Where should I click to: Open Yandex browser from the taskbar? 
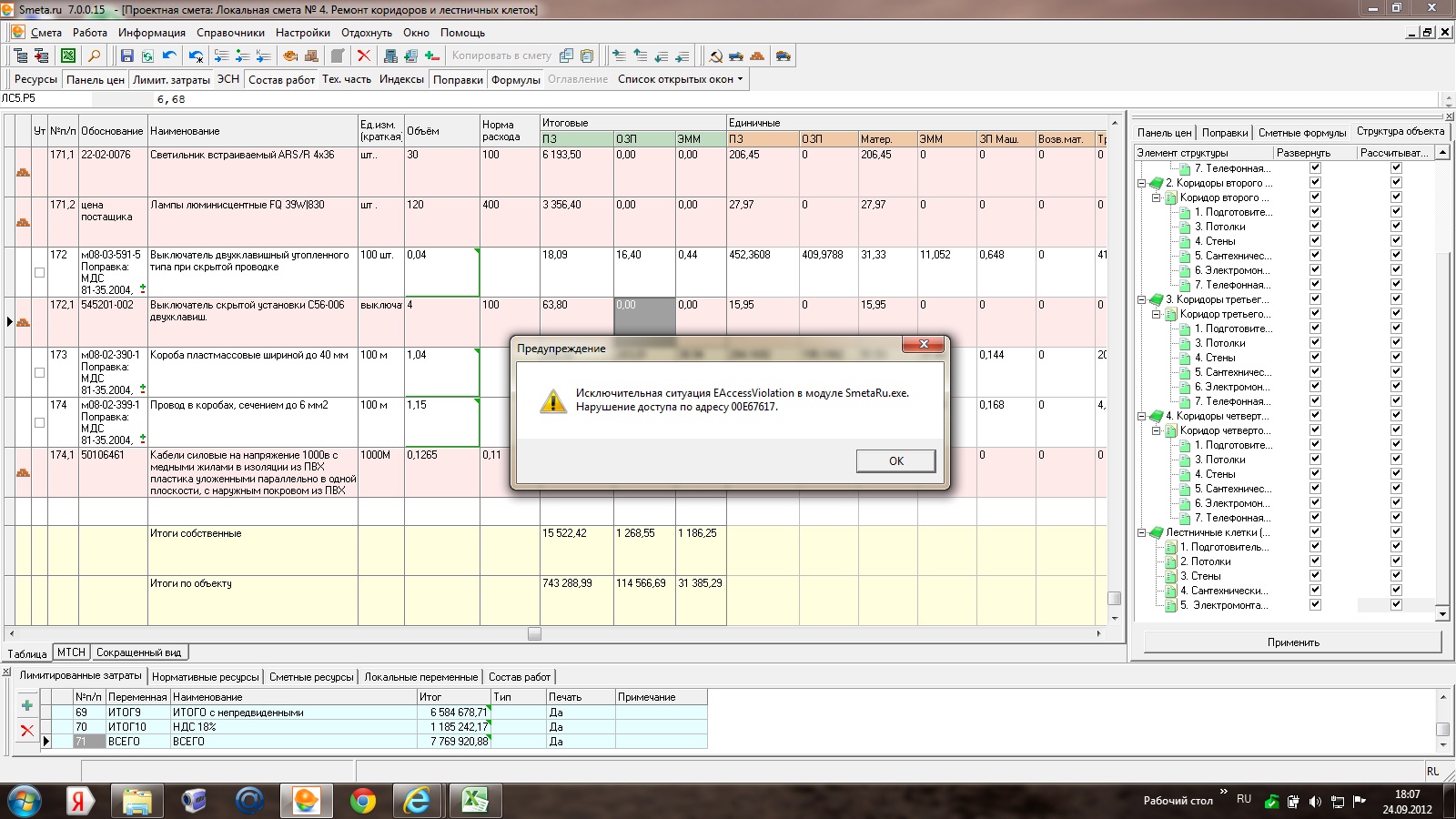pos(80,801)
